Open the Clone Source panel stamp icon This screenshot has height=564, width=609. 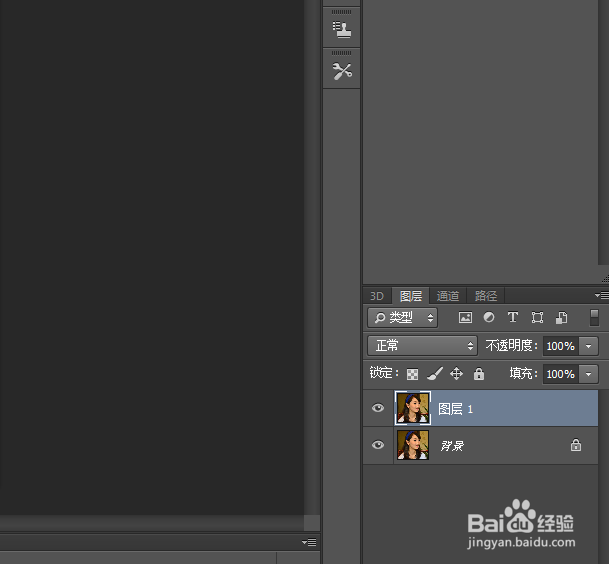pyautogui.click(x=342, y=29)
